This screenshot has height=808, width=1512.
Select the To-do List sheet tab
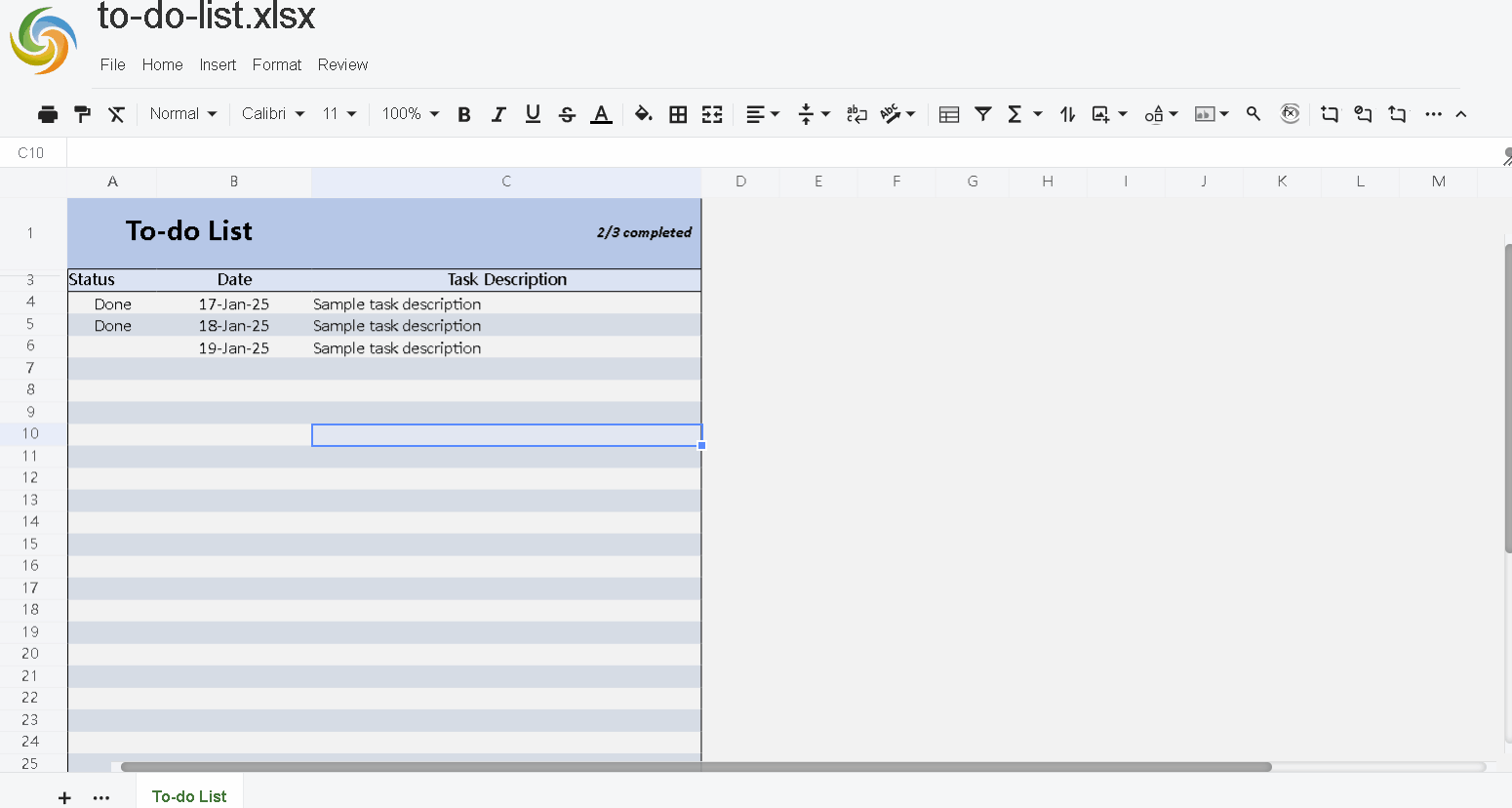[x=189, y=795]
